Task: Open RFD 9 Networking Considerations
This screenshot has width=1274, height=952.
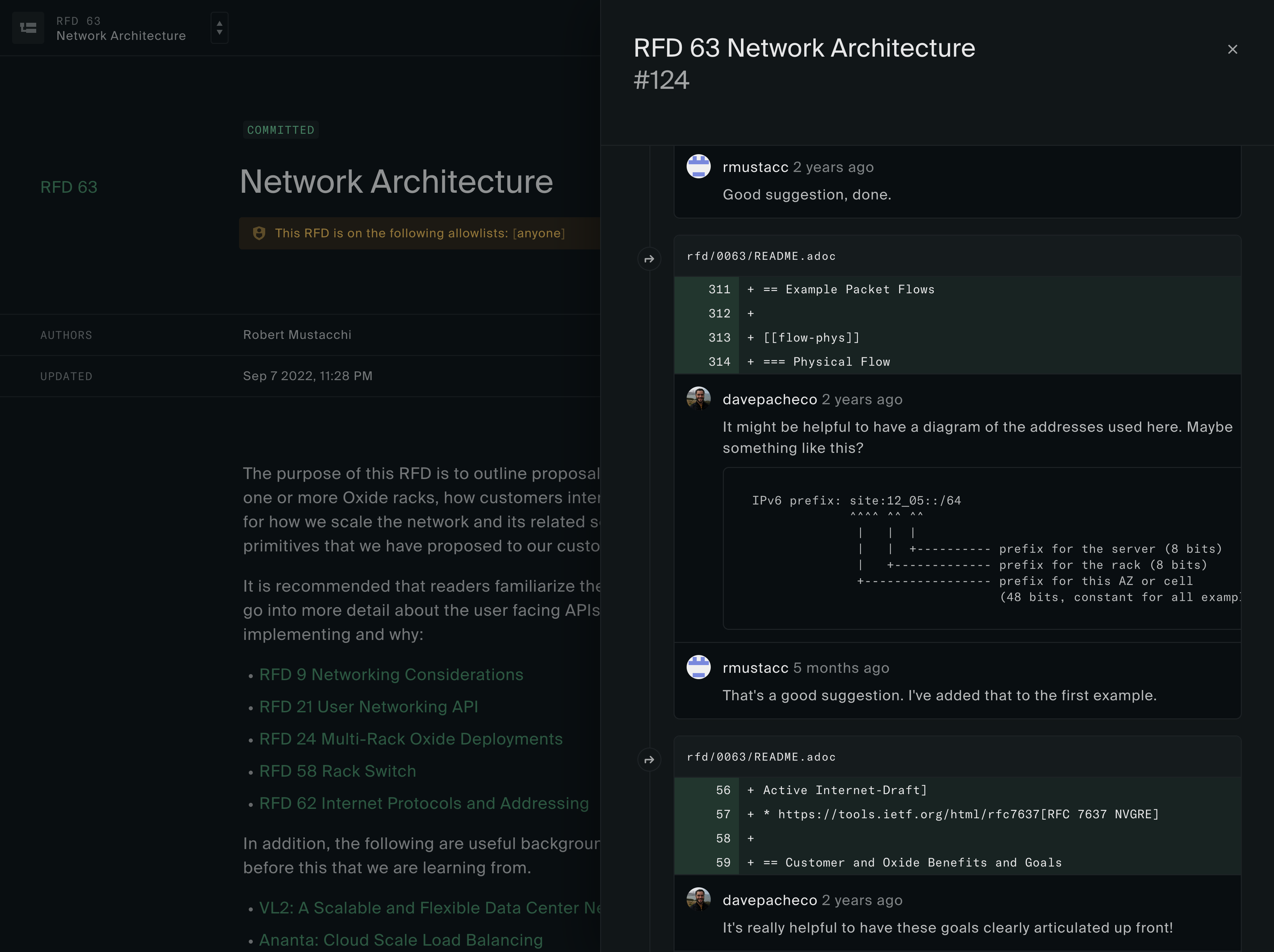Action: coord(391,674)
